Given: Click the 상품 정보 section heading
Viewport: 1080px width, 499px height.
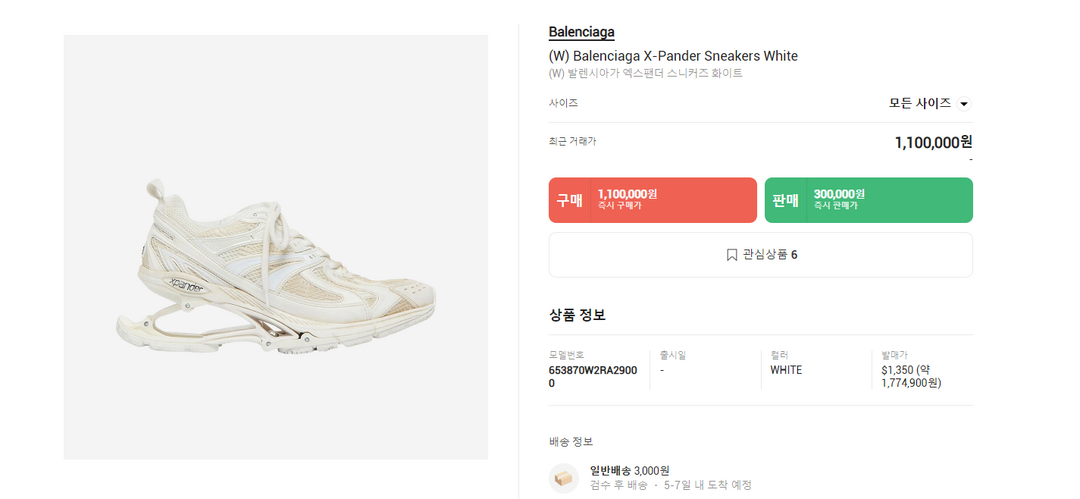Looking at the screenshot, I should (x=577, y=315).
